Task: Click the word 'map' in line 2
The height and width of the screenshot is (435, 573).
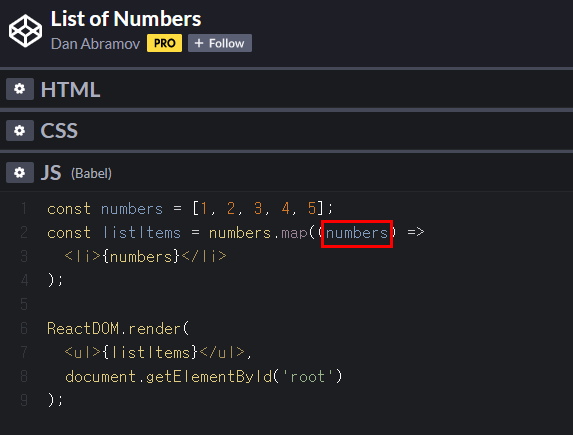Action: point(295,233)
